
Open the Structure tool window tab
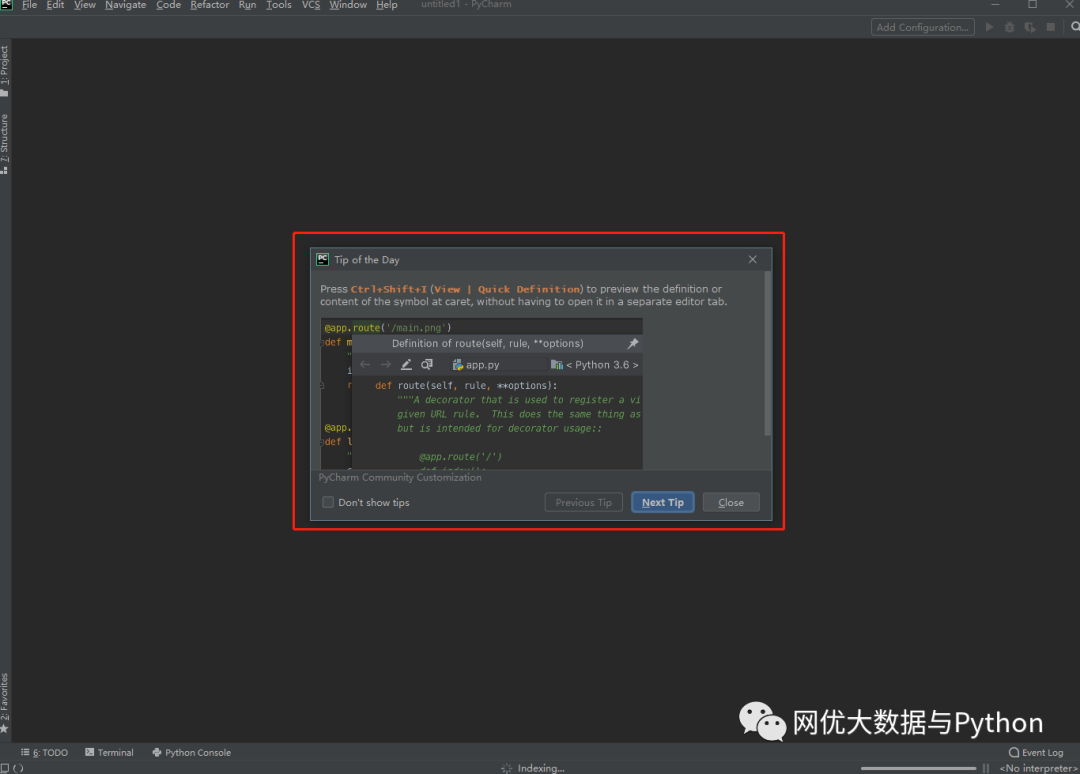(x=5, y=144)
